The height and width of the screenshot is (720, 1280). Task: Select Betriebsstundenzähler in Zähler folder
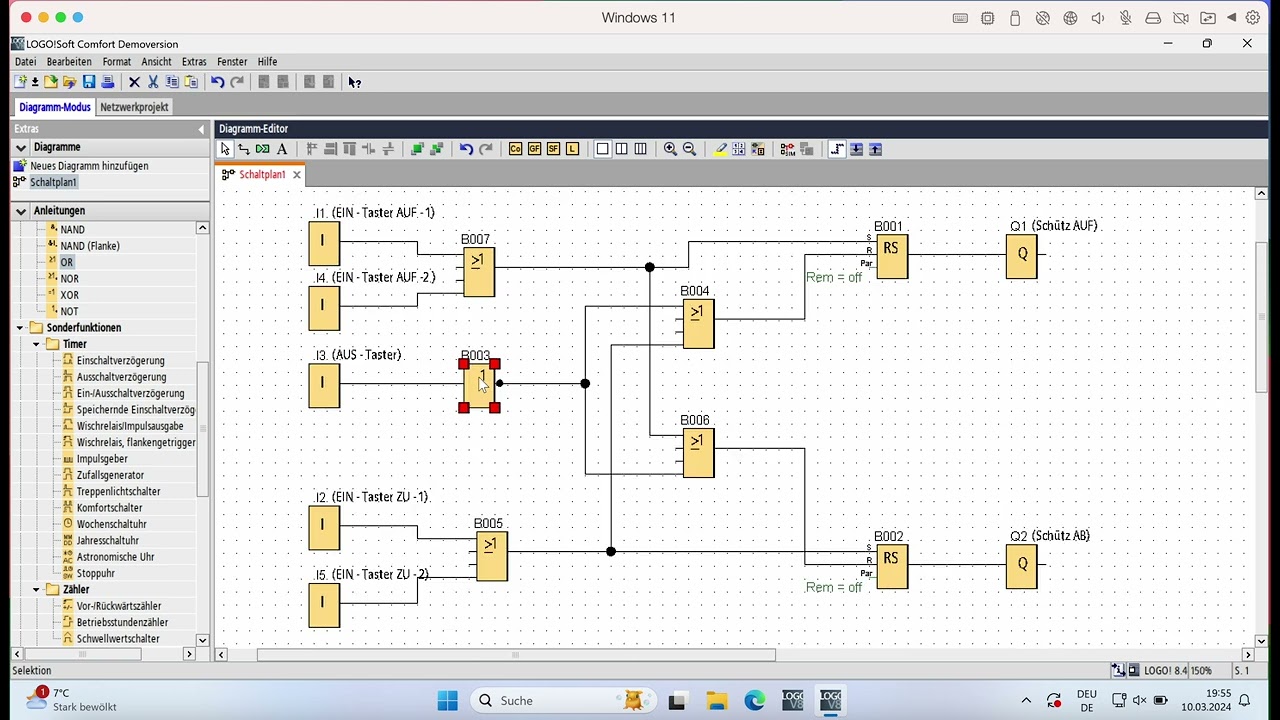click(122, 622)
